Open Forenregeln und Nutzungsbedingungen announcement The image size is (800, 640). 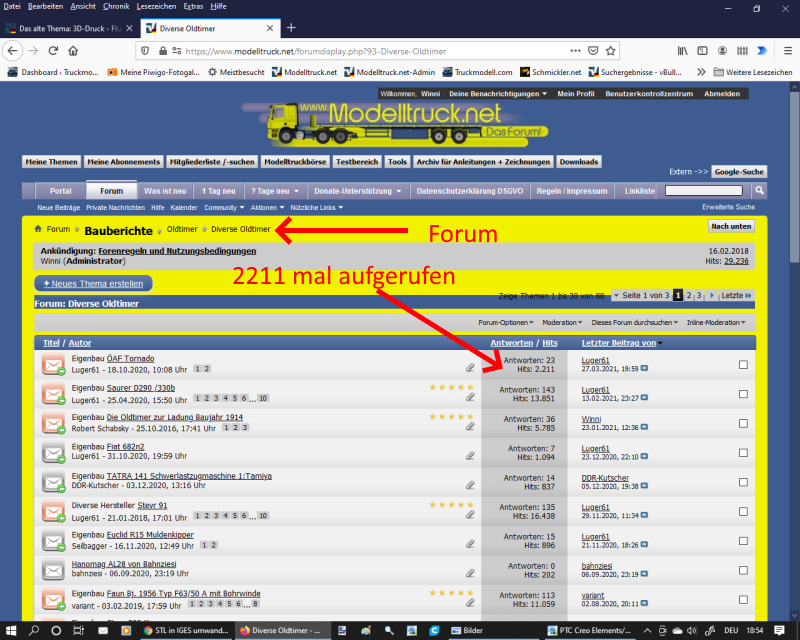177,251
